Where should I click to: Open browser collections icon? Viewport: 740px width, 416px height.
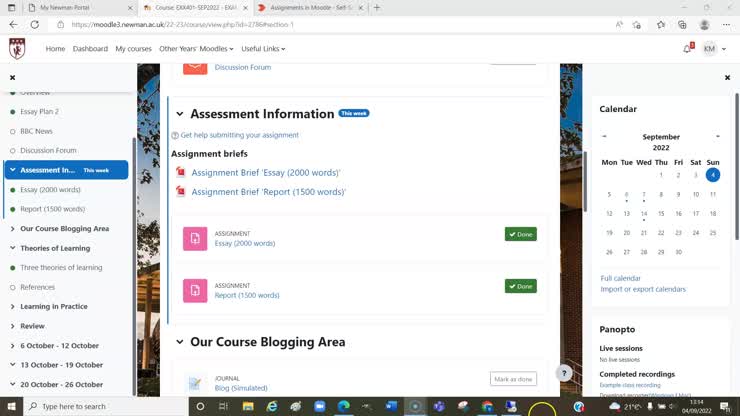(682, 25)
